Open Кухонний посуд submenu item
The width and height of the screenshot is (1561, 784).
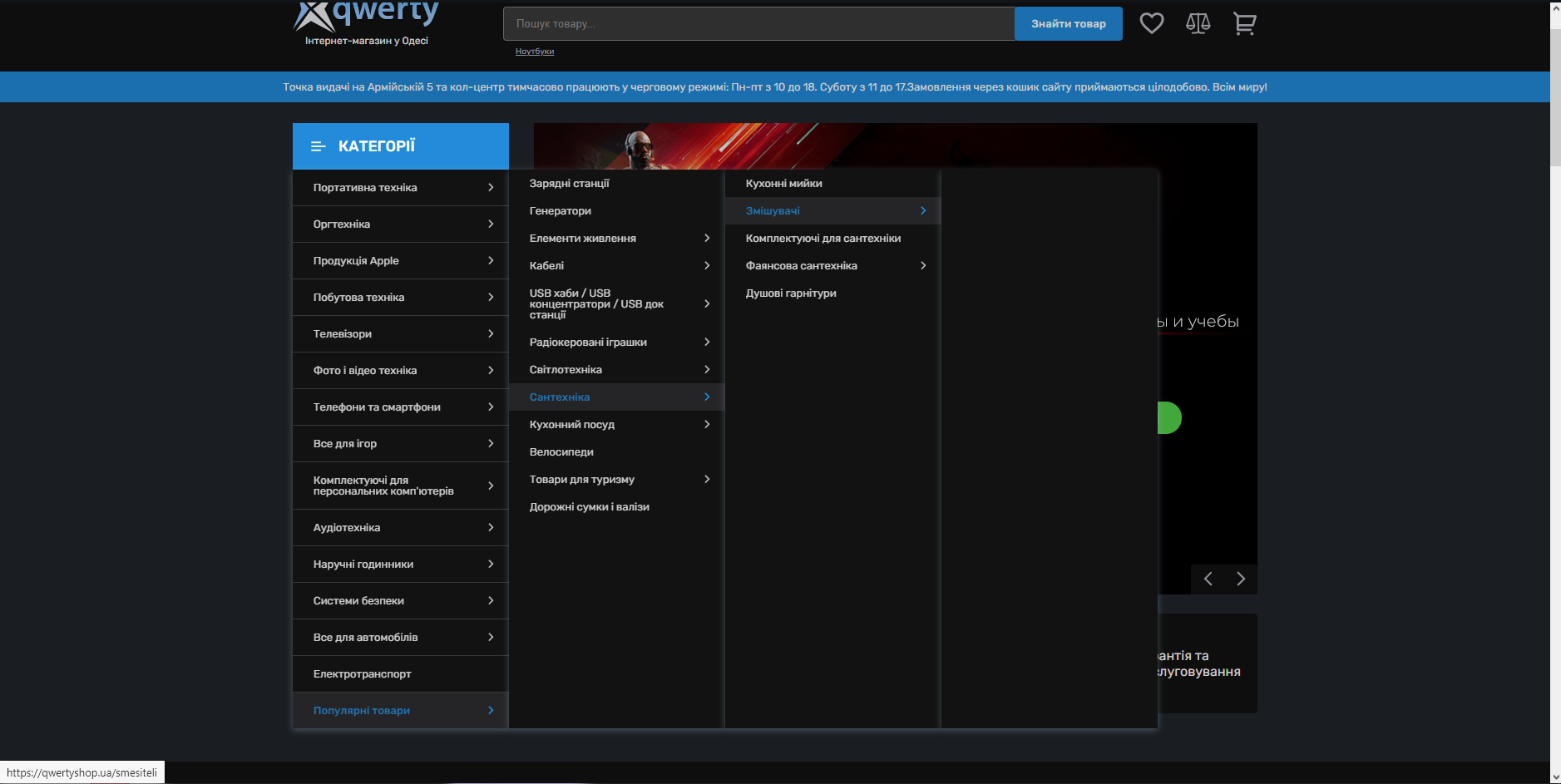pos(617,425)
